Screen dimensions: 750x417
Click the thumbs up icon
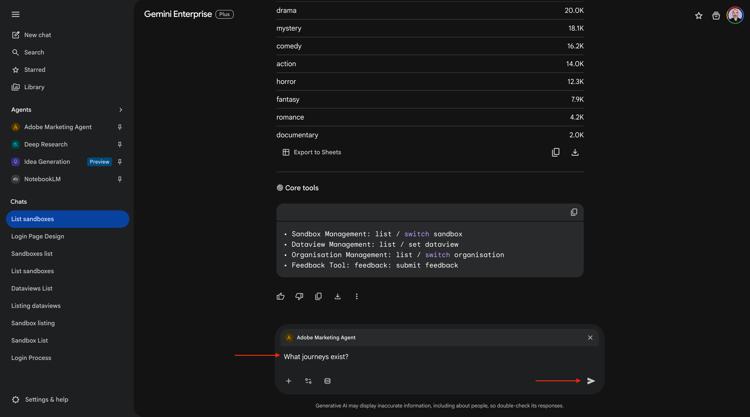(x=281, y=297)
